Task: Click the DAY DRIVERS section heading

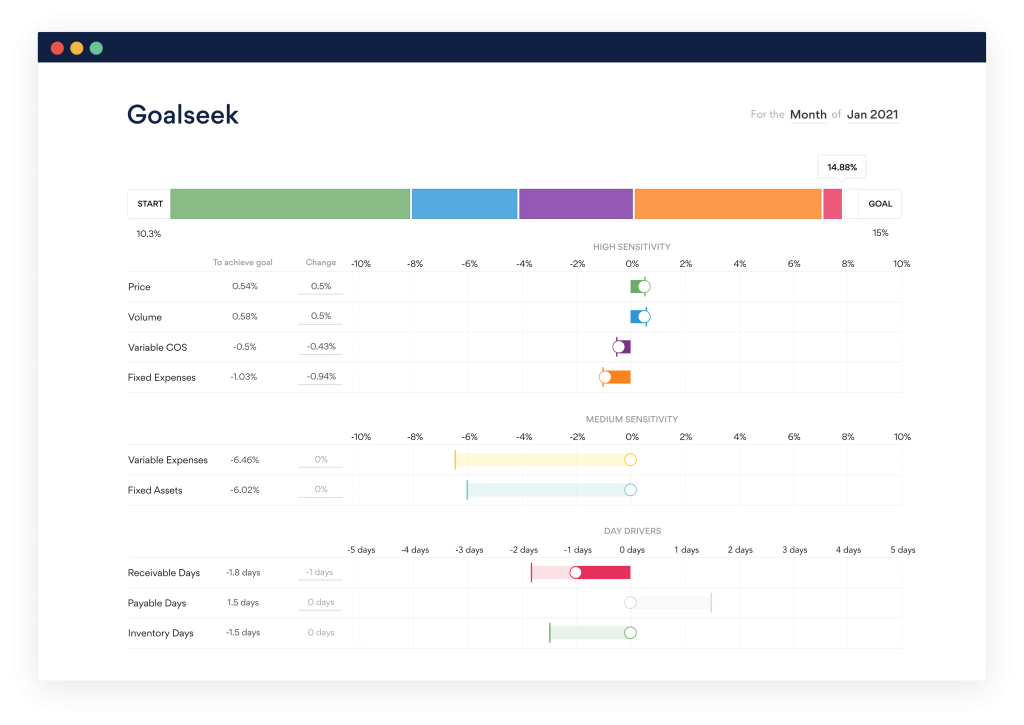Action: click(x=632, y=531)
